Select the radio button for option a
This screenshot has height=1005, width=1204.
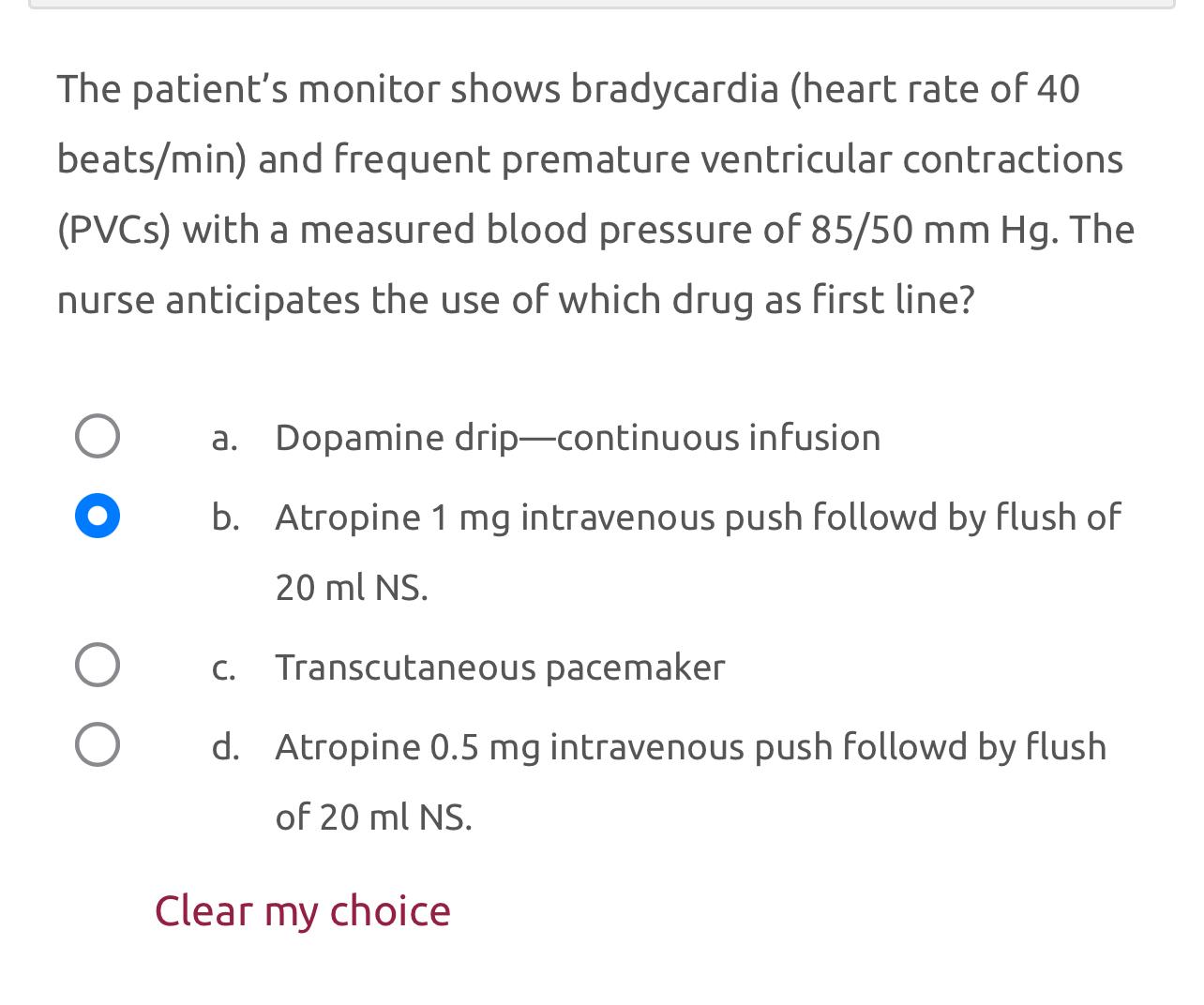pos(98,434)
